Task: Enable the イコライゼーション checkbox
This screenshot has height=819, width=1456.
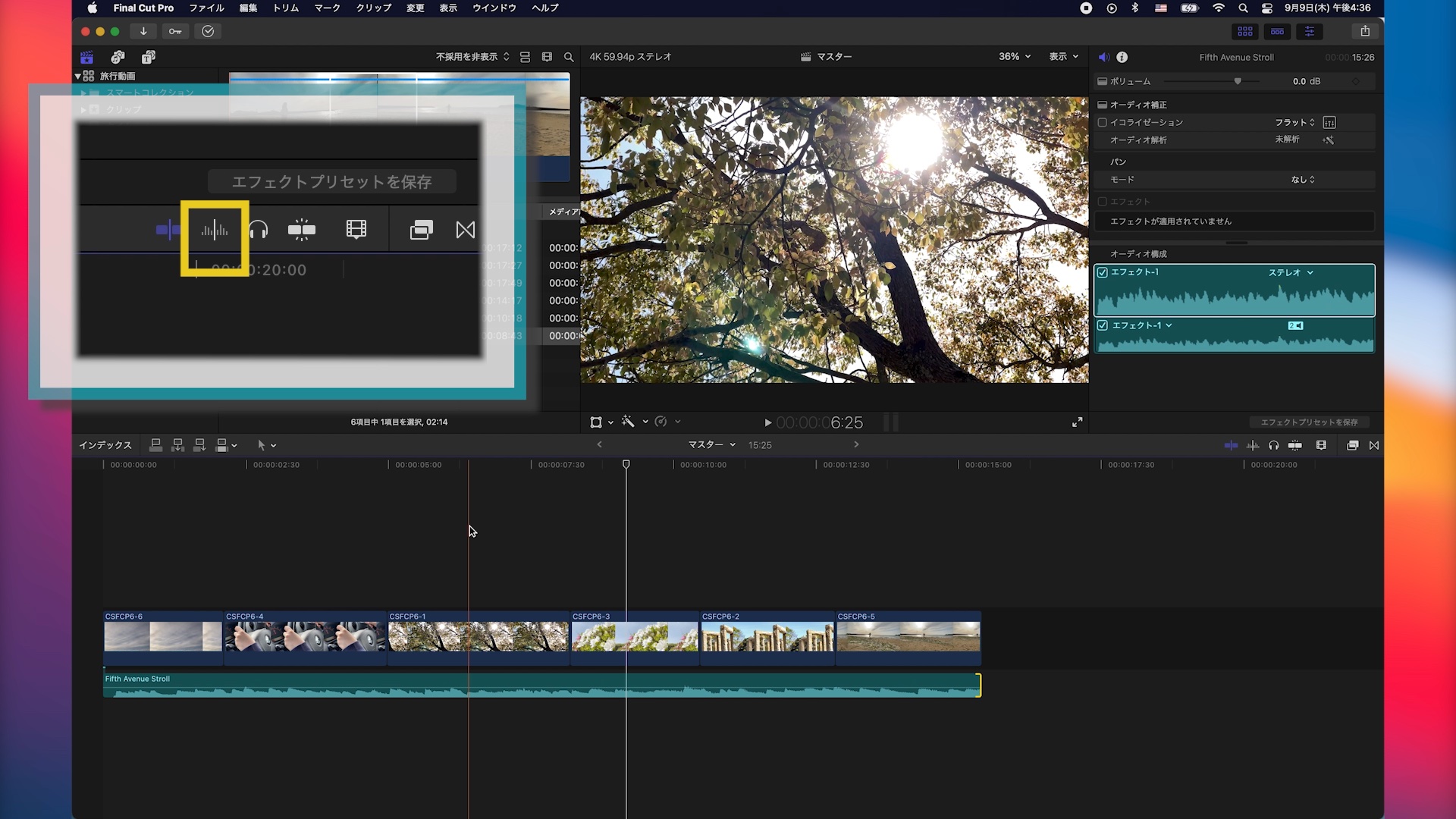Action: point(1103,122)
